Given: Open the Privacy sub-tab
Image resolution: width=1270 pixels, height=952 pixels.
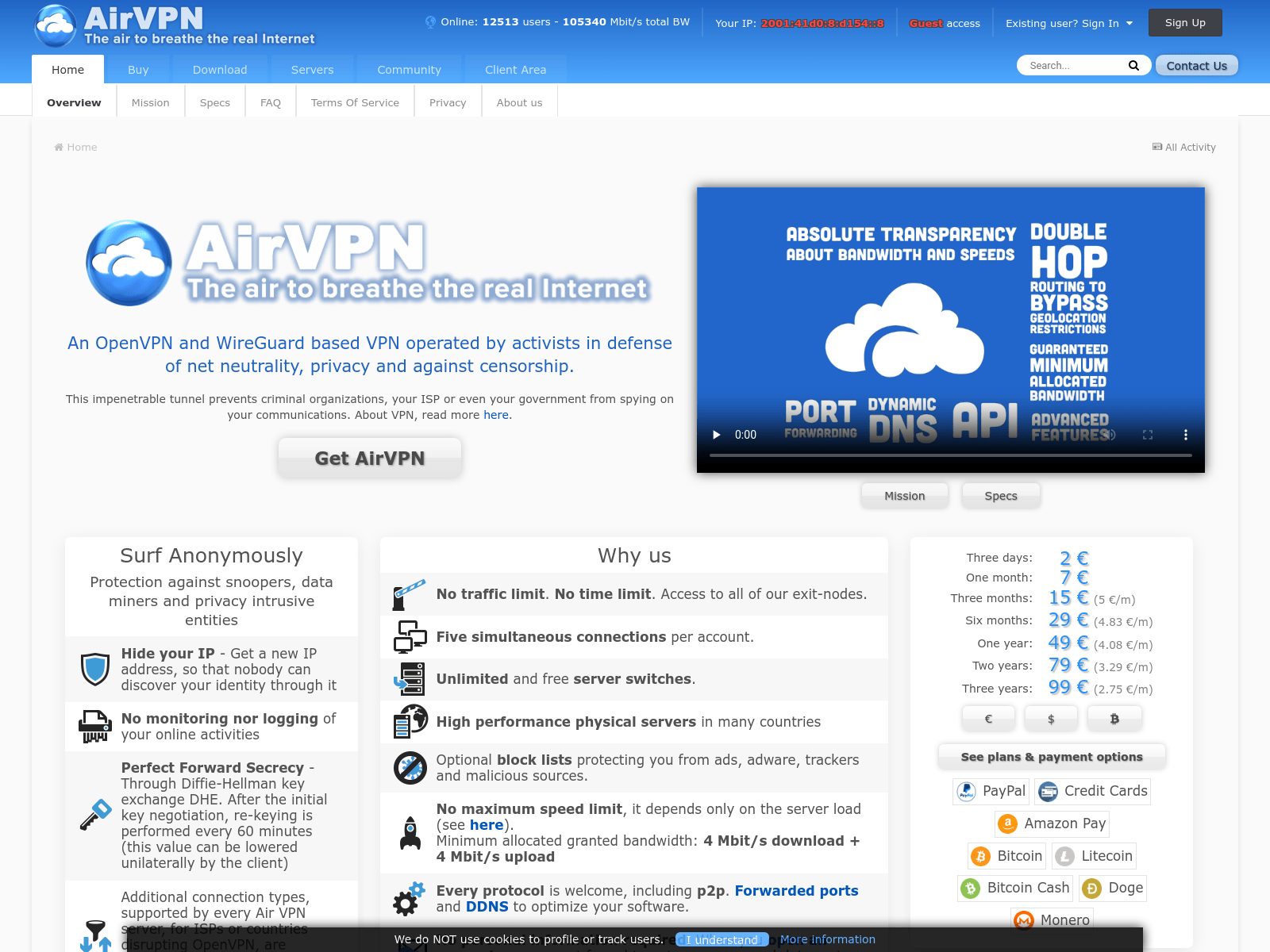Looking at the screenshot, I should (x=448, y=102).
